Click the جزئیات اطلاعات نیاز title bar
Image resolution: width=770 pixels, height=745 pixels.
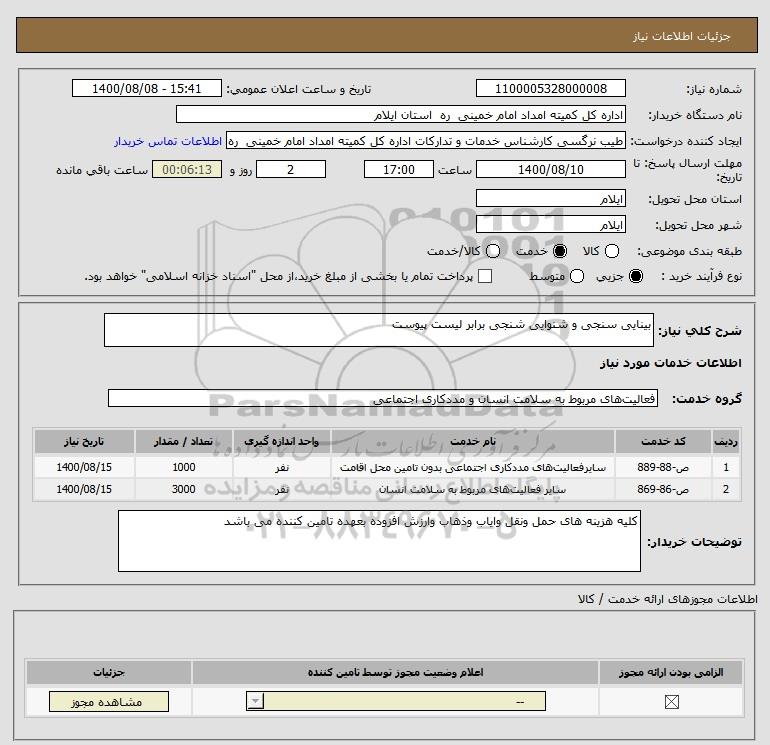point(387,35)
